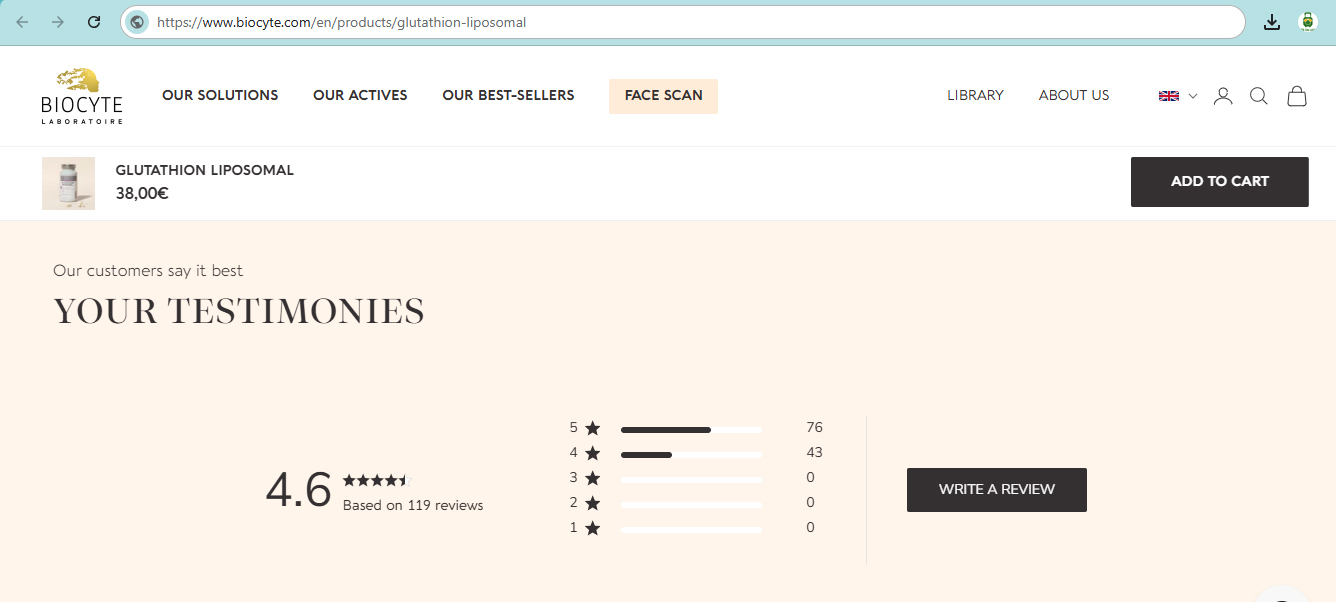Click the 76 count for 5 stars
The image size is (1336, 602).
click(x=814, y=428)
